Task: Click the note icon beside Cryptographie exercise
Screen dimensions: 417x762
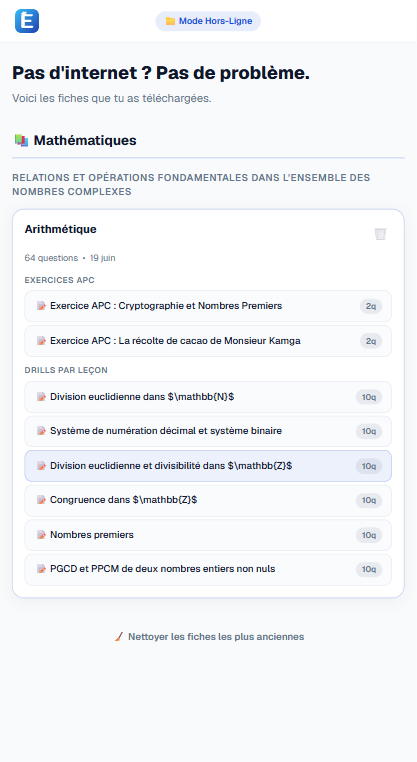Action: (x=41, y=306)
